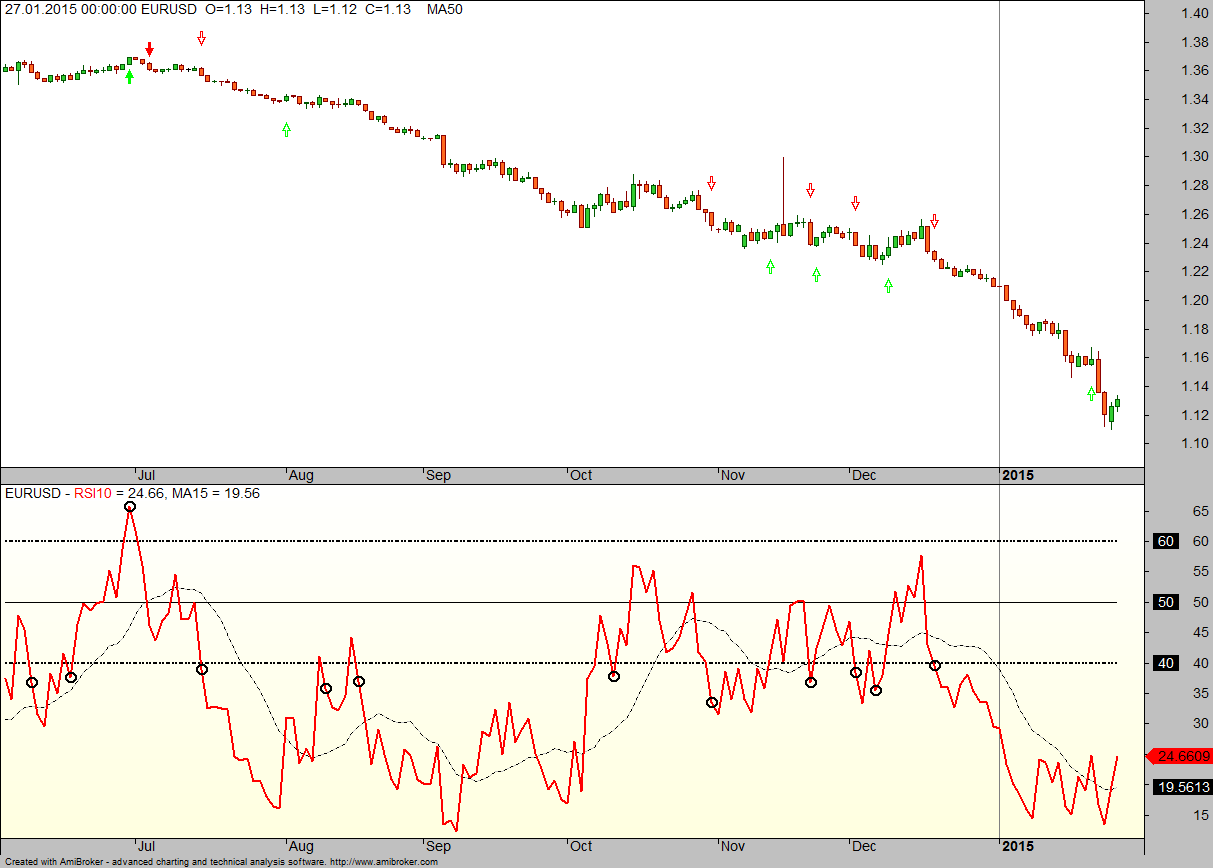Click the 2015 label on the RSI pane date axis

pos(1019,846)
